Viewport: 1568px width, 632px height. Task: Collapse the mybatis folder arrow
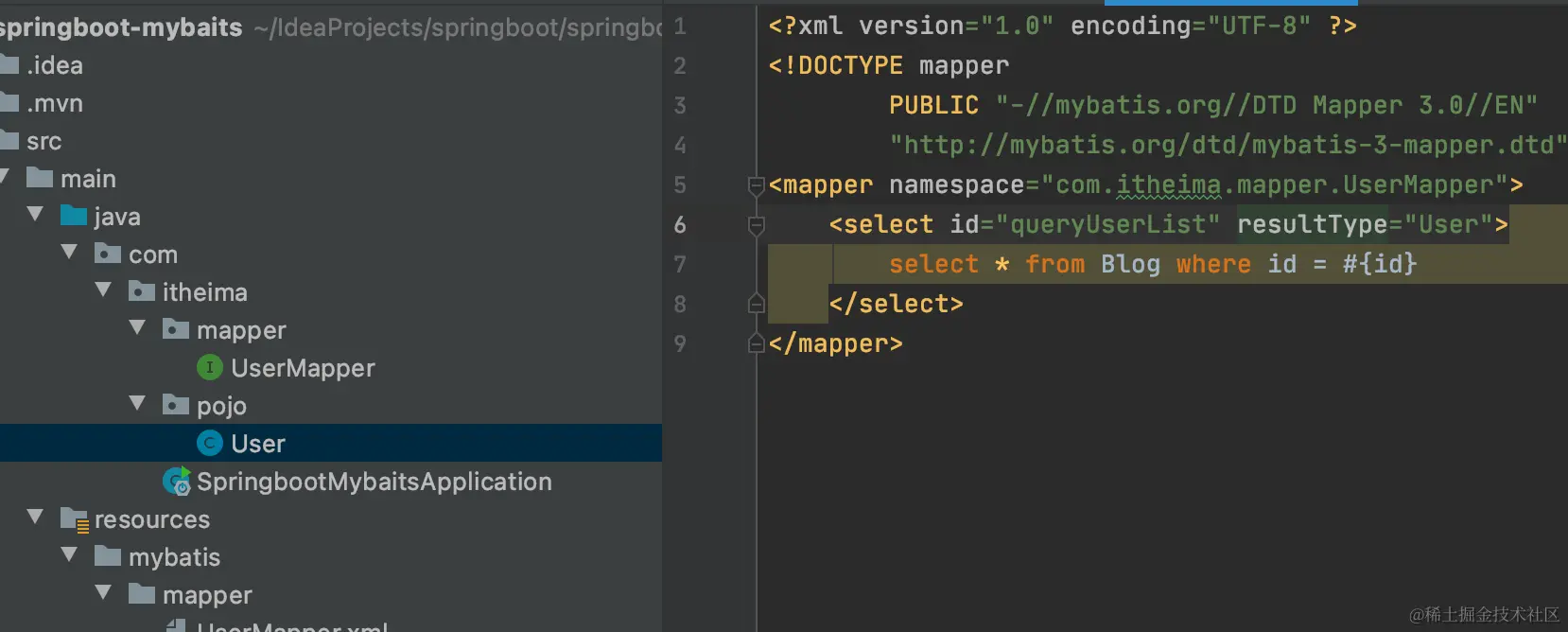pos(69,555)
